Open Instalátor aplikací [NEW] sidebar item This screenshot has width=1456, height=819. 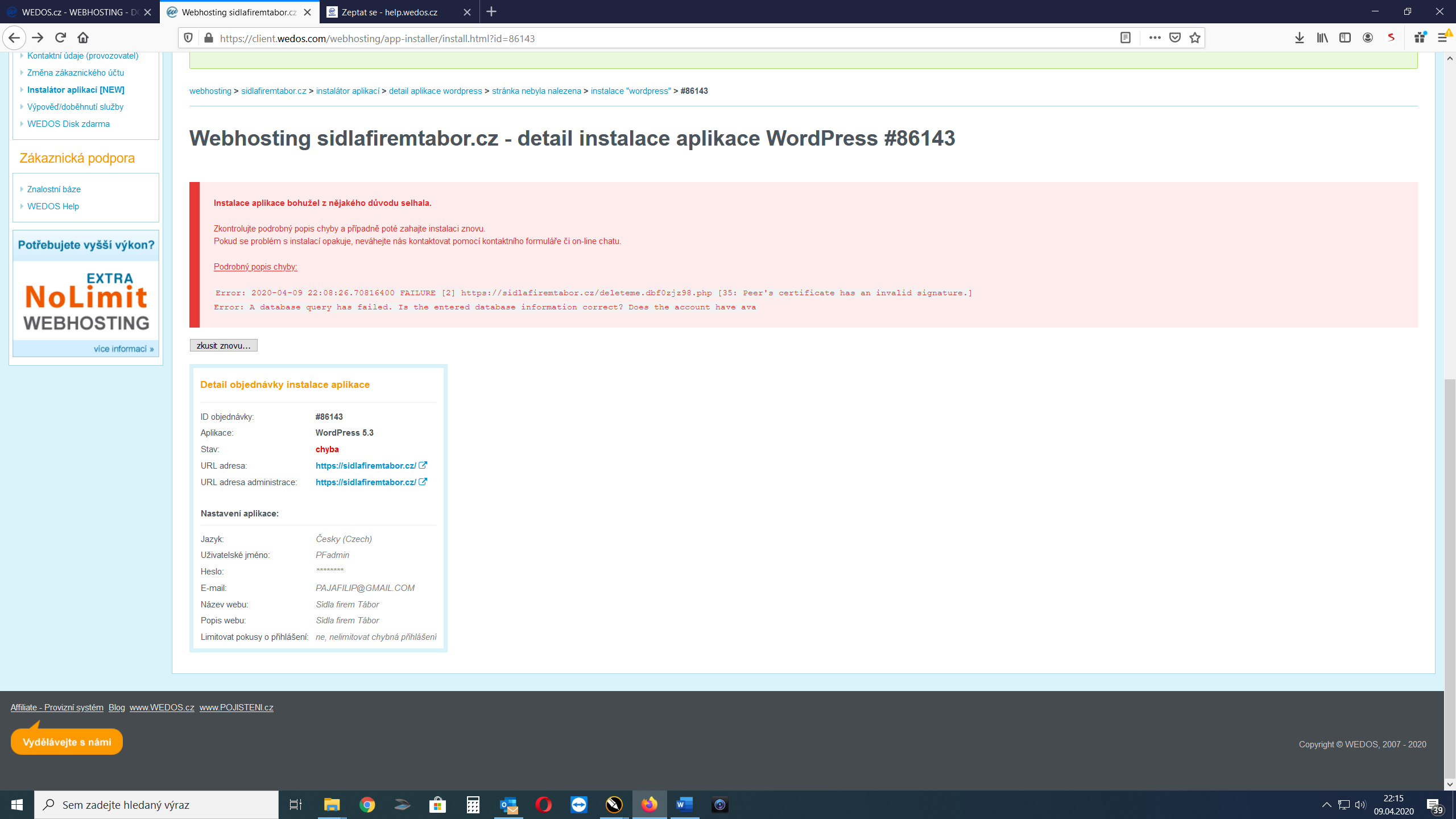click(x=76, y=90)
